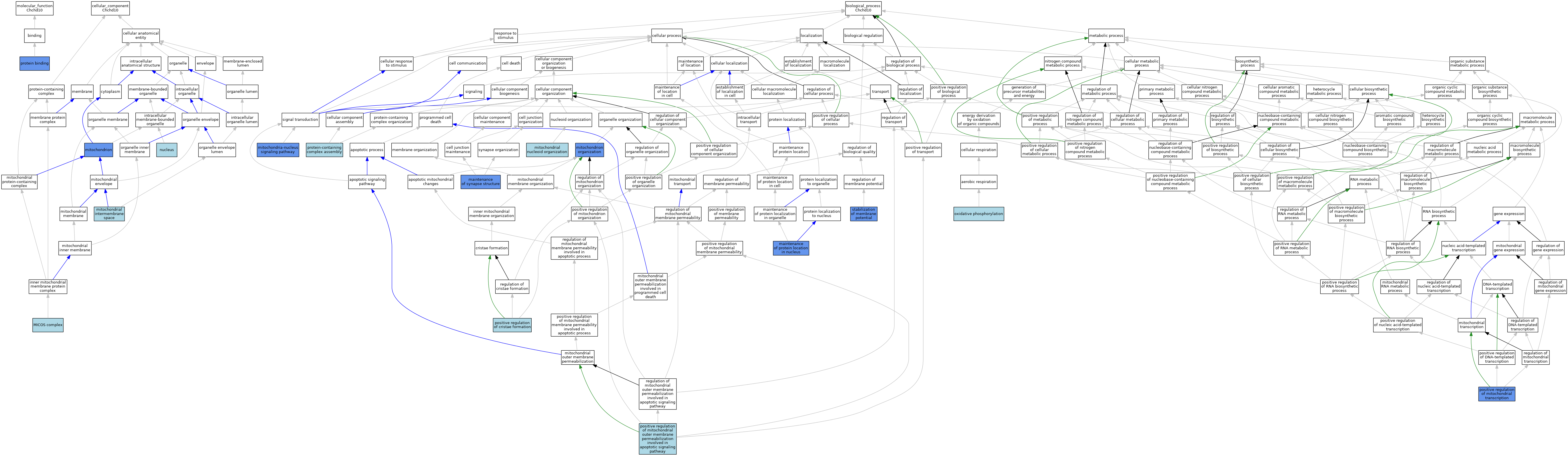Click the 'biological_process Chchd10' root node

point(863,8)
